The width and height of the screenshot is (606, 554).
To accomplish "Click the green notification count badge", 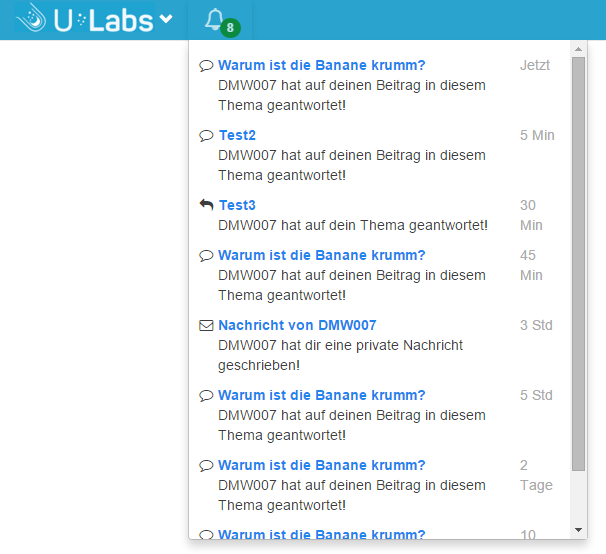I will pyautogui.click(x=231, y=28).
